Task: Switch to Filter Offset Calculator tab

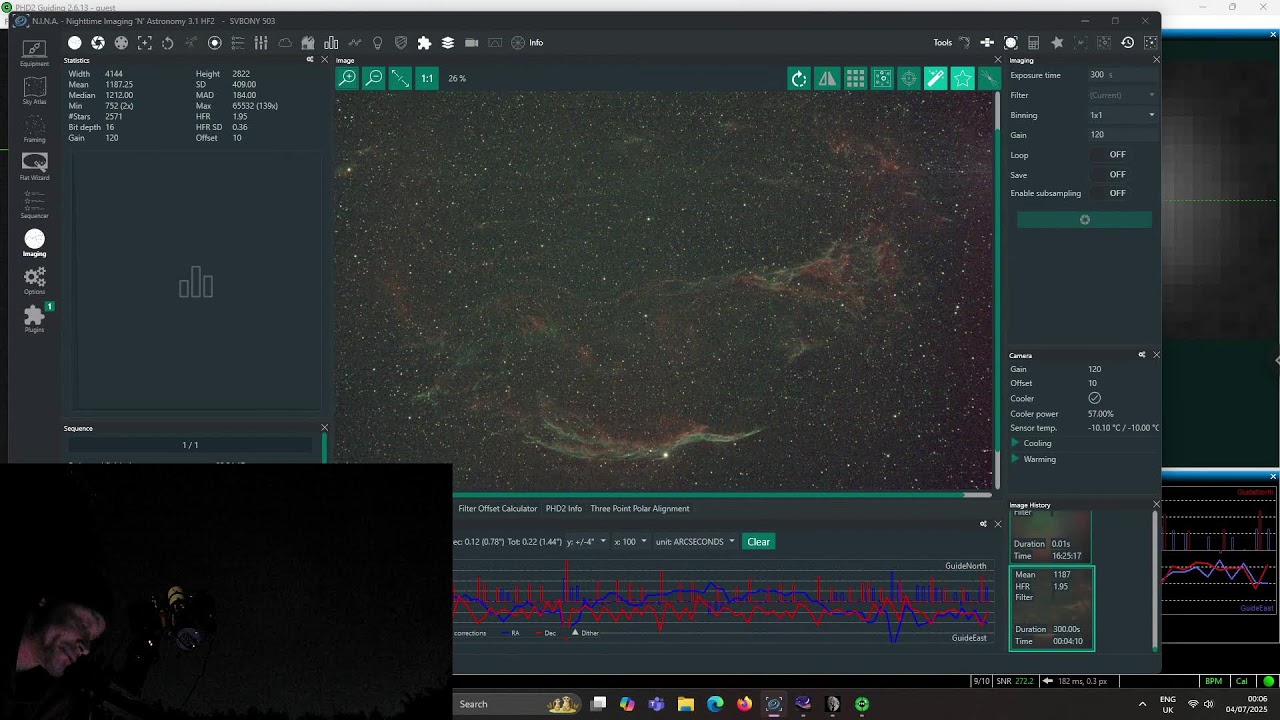Action: (x=497, y=509)
